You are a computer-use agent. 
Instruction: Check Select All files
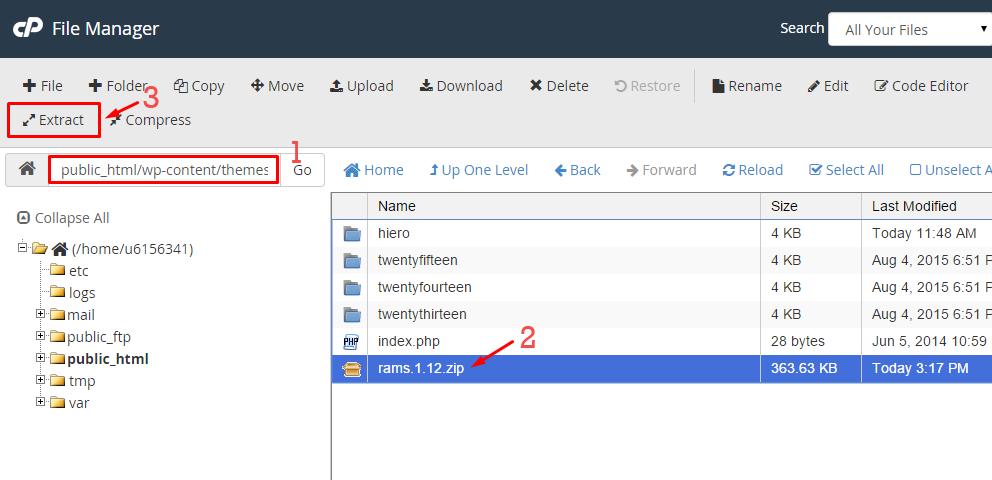(846, 170)
